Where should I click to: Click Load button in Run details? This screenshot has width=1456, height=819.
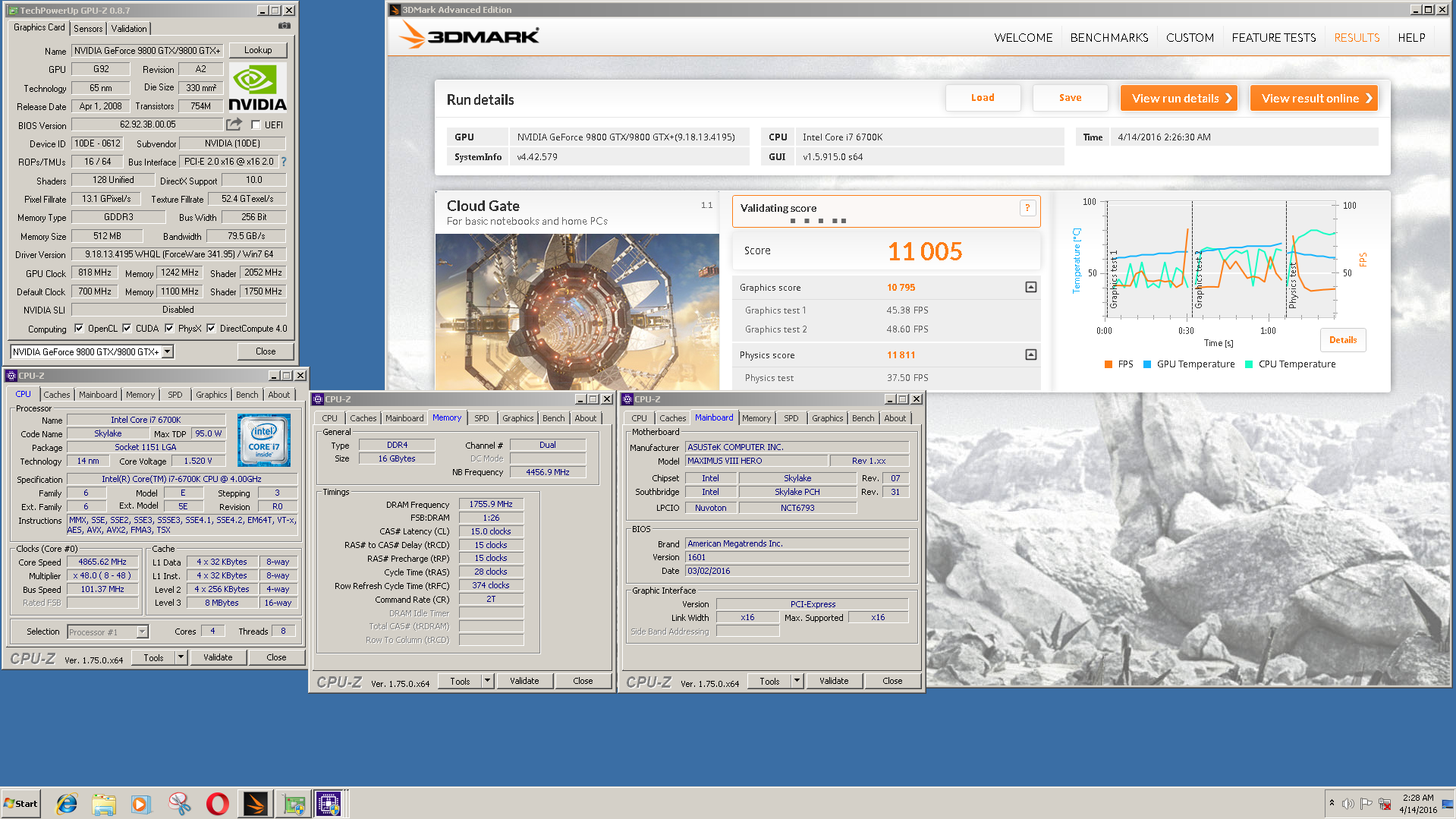(x=983, y=98)
